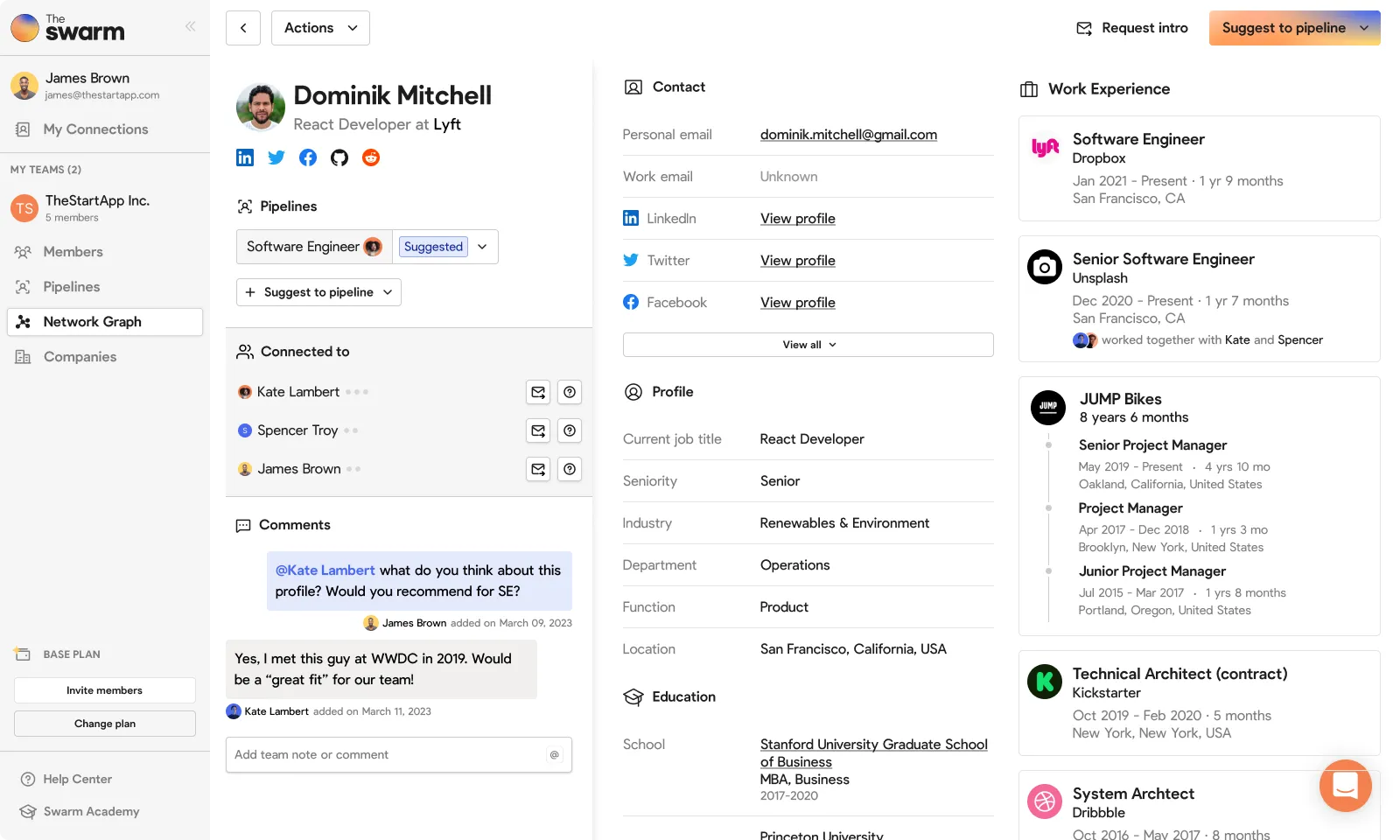Click the question icon for Spencer Troy

[570, 430]
